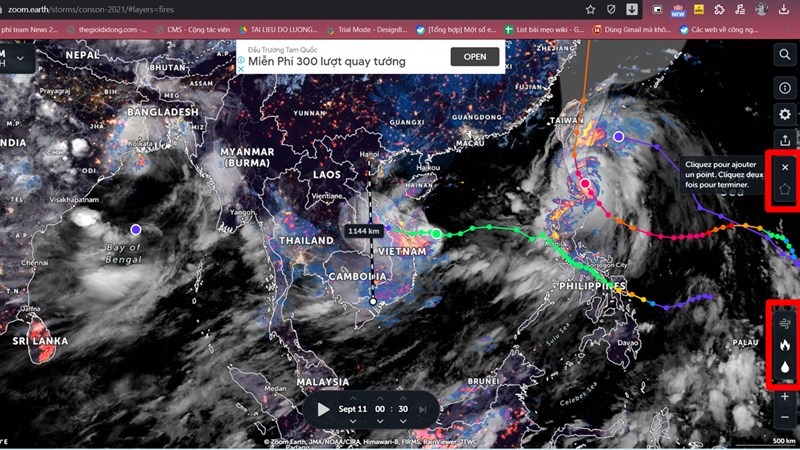
Task: Skip to latest time frame
Action: coord(422,409)
